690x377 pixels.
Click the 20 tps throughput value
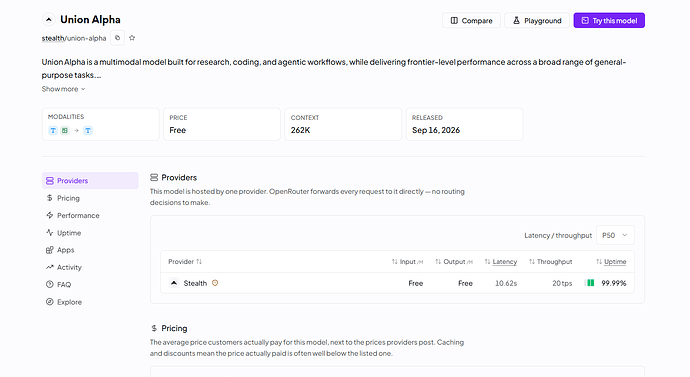coord(562,283)
